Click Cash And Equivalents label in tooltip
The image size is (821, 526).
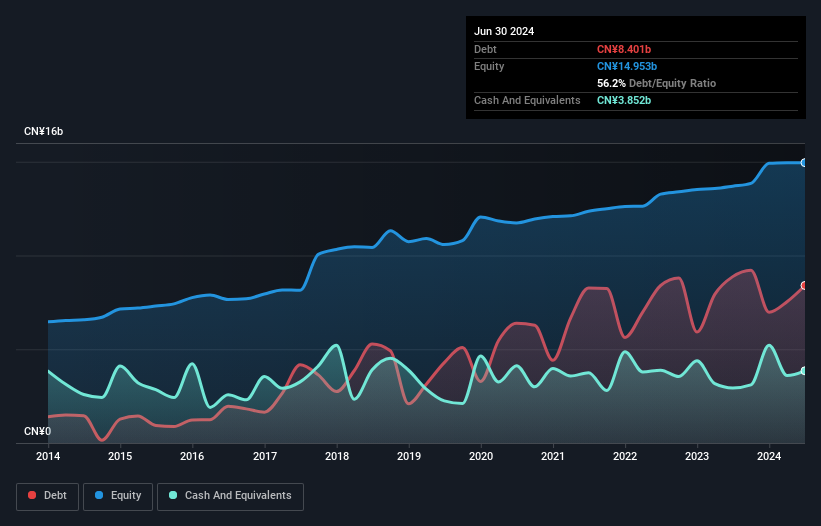pos(527,100)
